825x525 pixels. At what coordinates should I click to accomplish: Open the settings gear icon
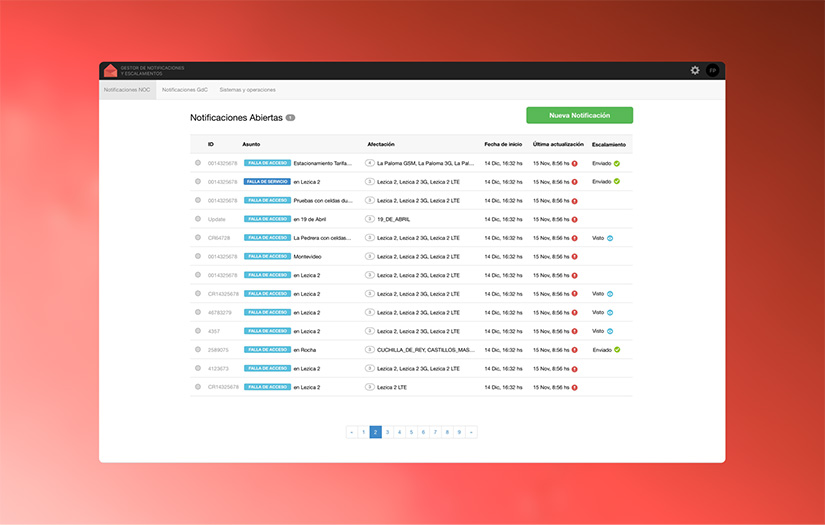coord(695,70)
